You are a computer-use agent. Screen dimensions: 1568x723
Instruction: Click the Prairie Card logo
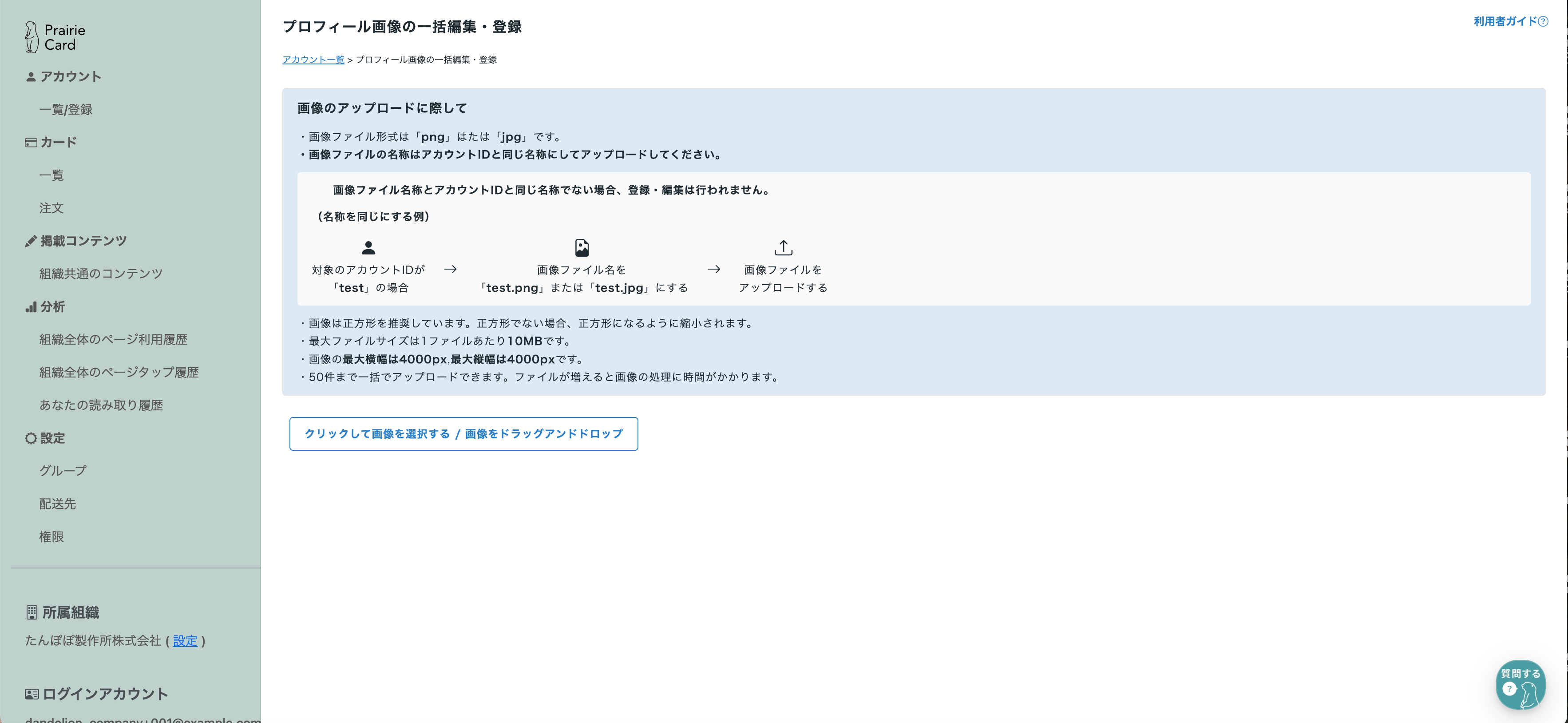click(x=55, y=38)
